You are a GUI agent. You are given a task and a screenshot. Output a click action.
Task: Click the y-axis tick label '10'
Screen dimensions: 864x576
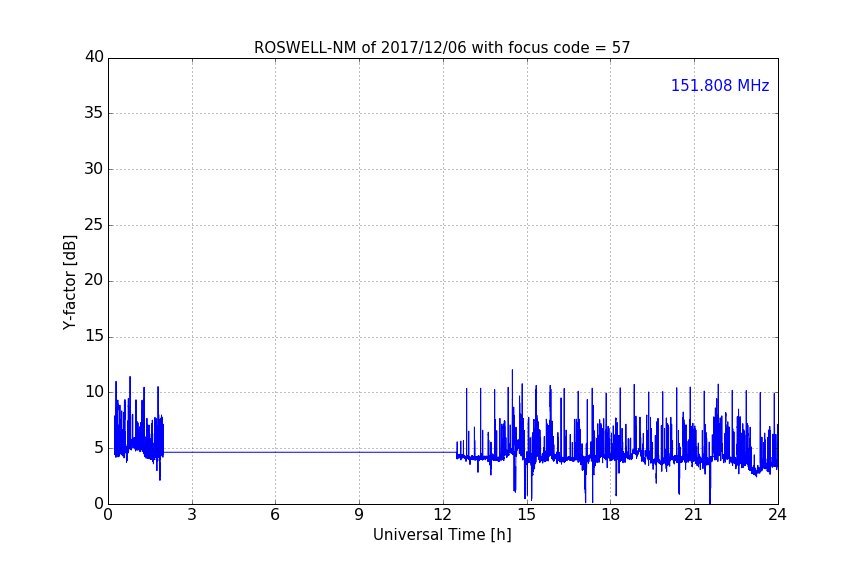coord(94,392)
